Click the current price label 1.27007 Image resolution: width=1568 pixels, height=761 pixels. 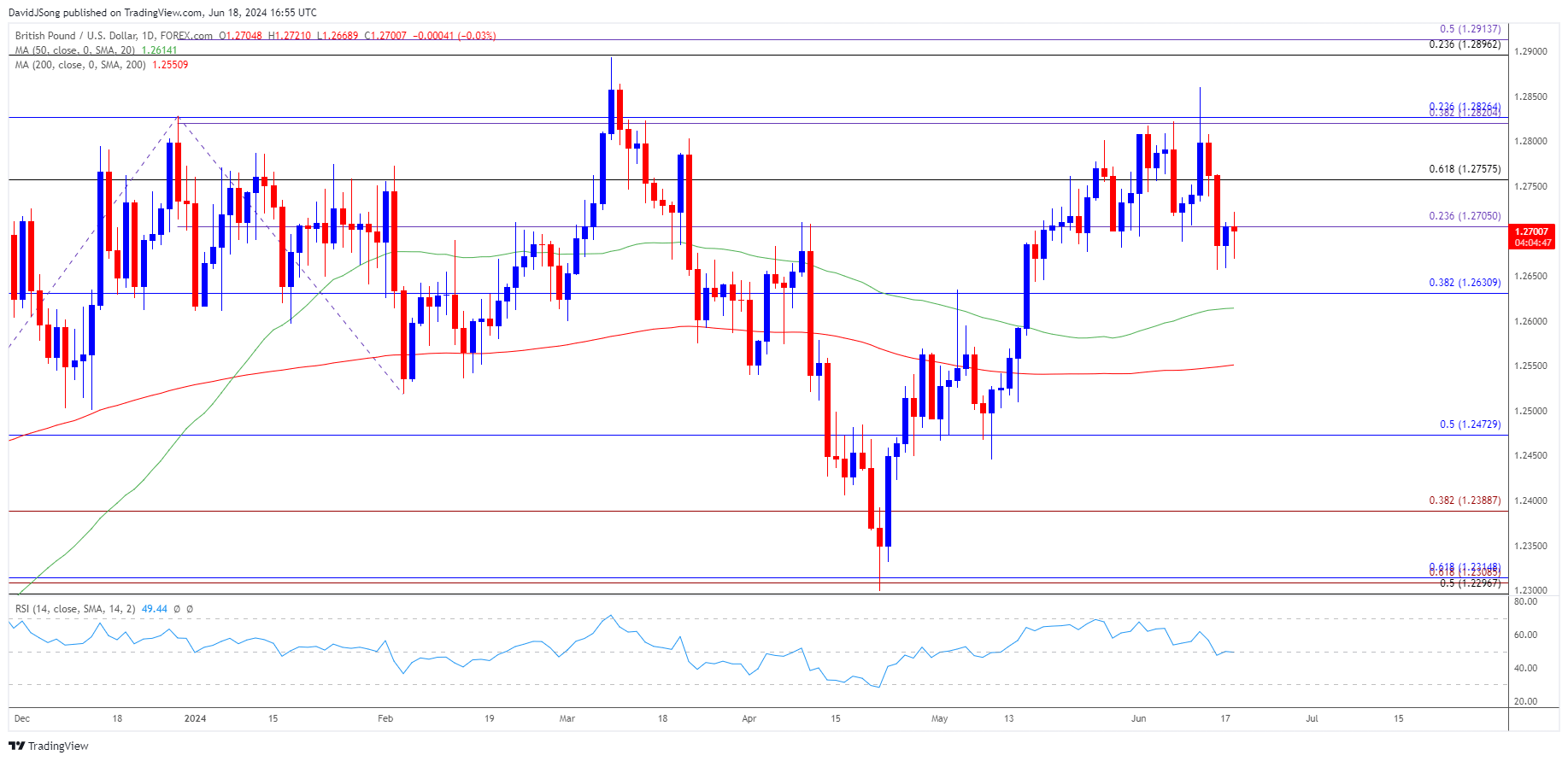pos(1531,231)
